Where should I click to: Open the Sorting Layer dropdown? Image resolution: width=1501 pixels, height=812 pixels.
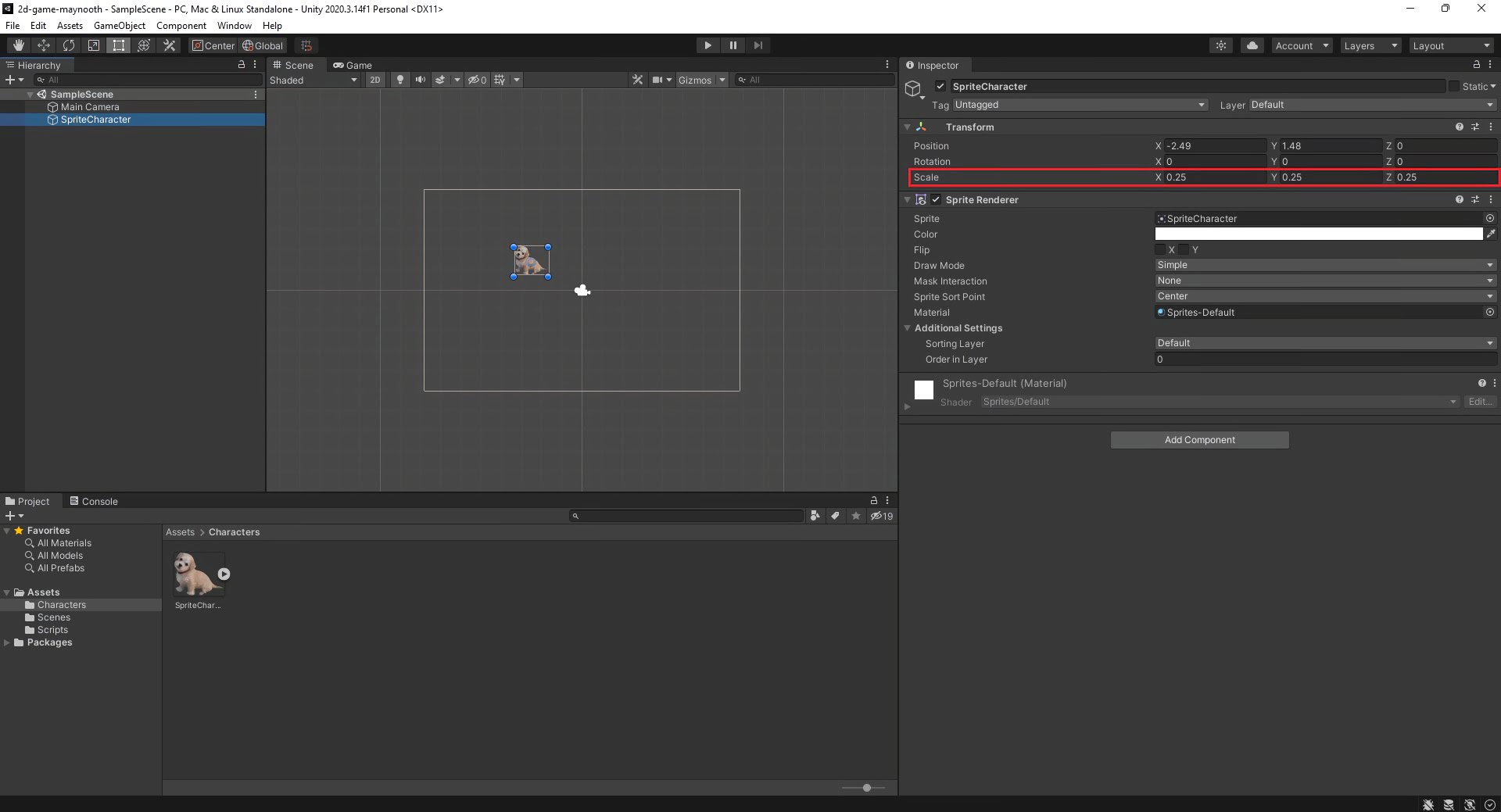(x=1325, y=343)
